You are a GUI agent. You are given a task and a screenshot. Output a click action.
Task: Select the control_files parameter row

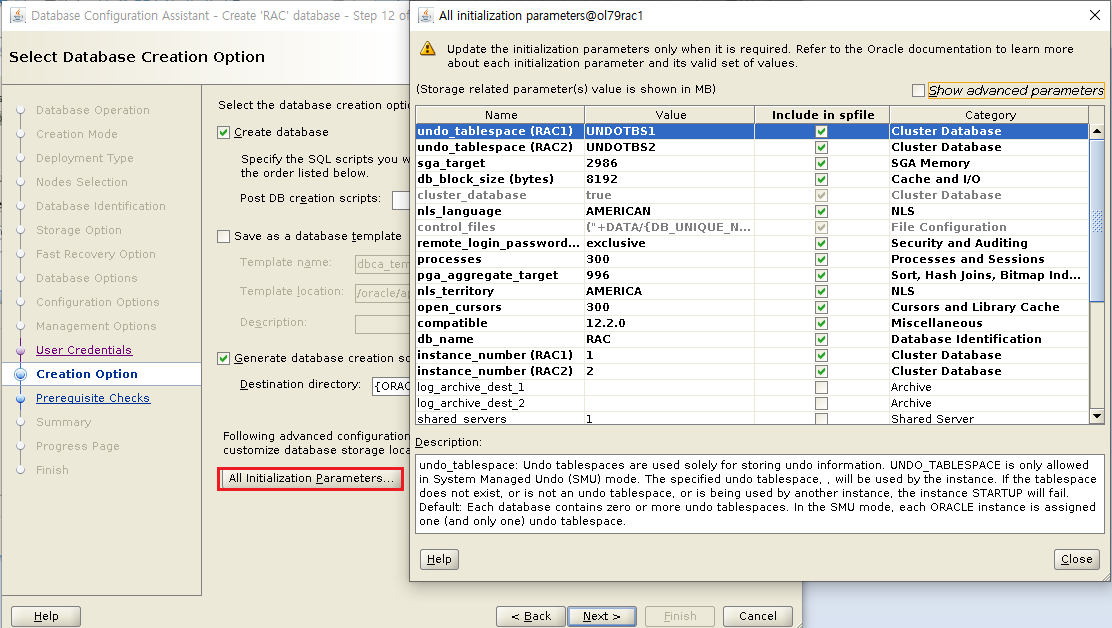click(752, 227)
